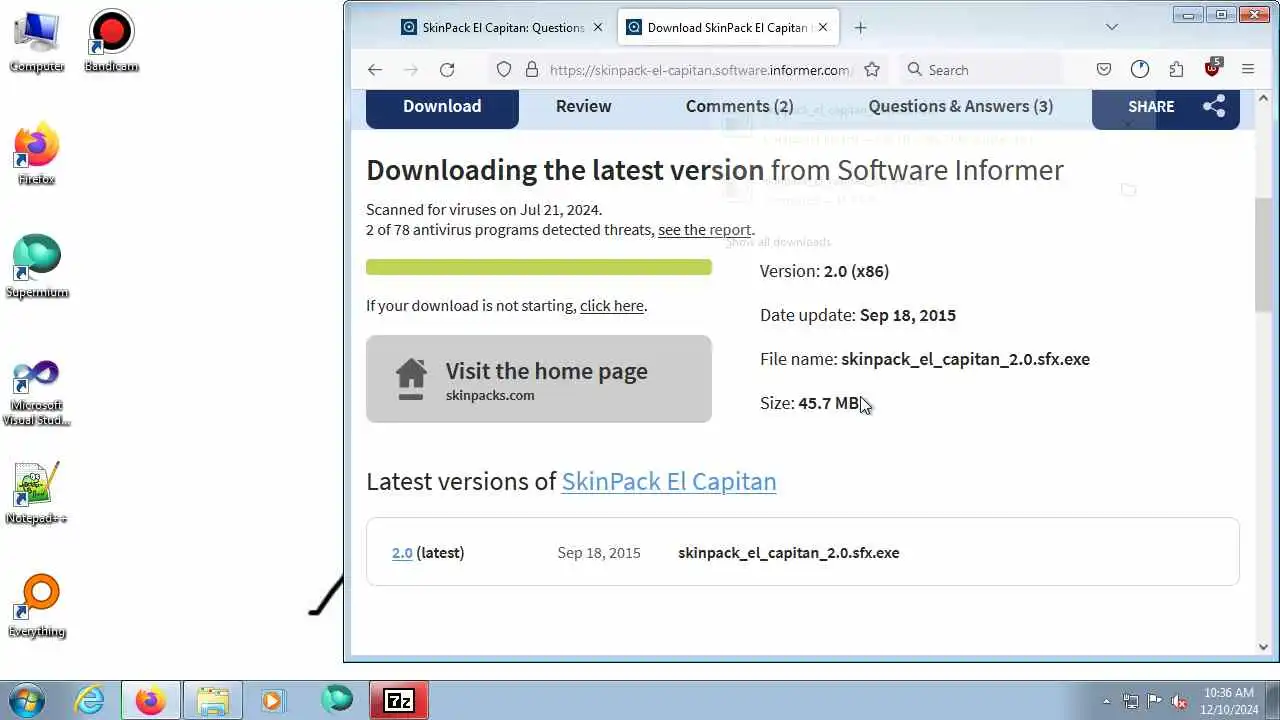1280x720 pixels.
Task: Show hidden system tray icons
Action: pos(1106,701)
